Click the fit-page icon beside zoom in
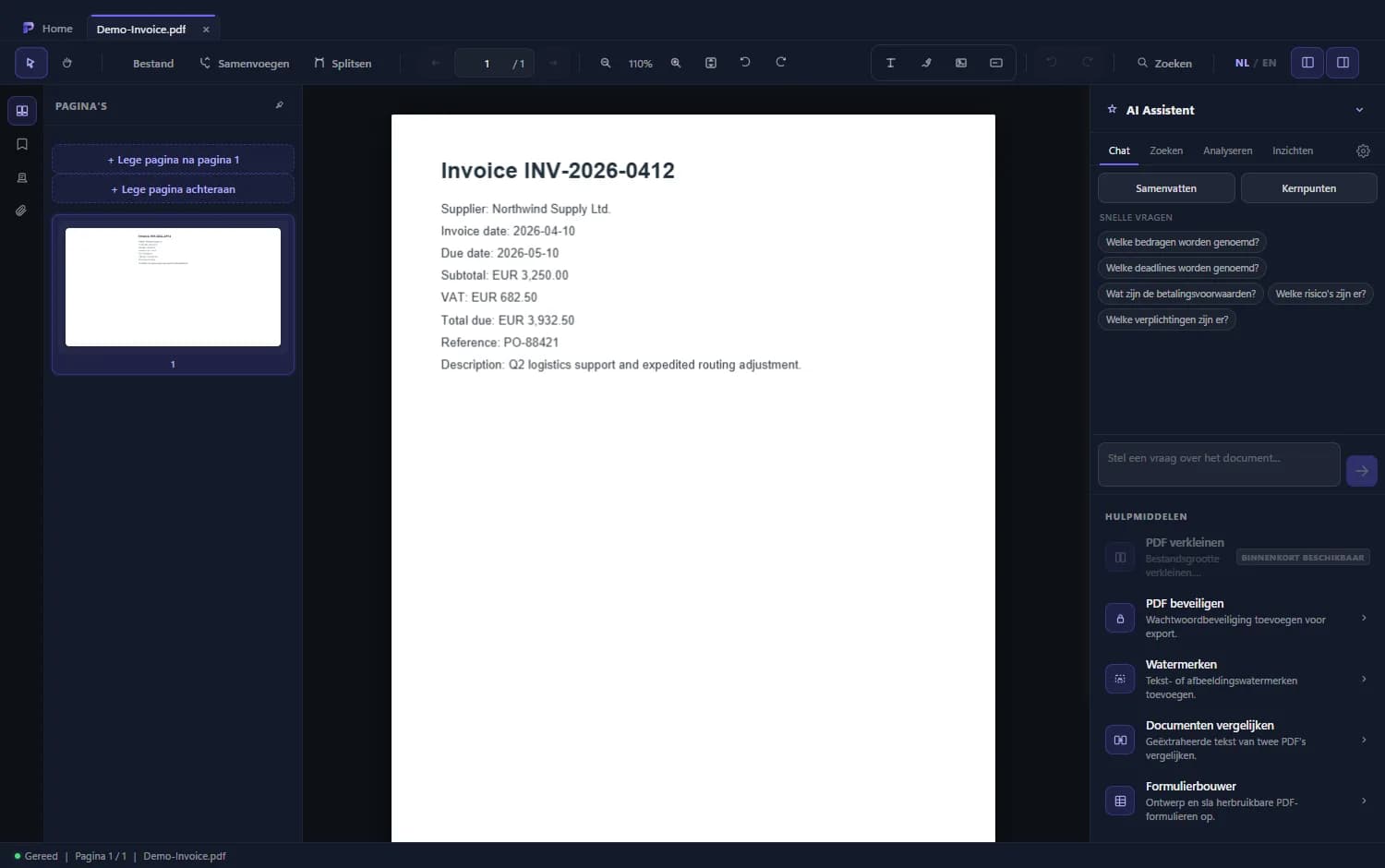 (711, 63)
